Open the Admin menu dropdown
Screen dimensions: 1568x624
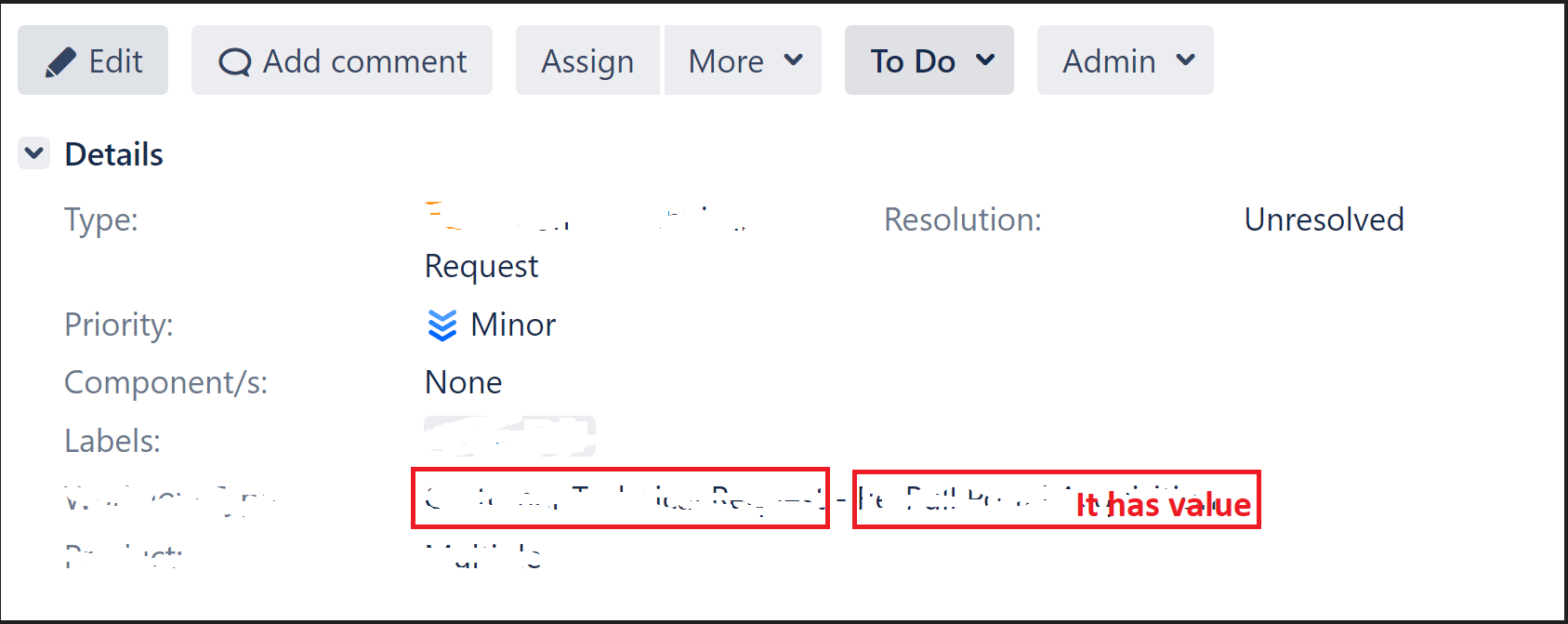[x=1126, y=60]
